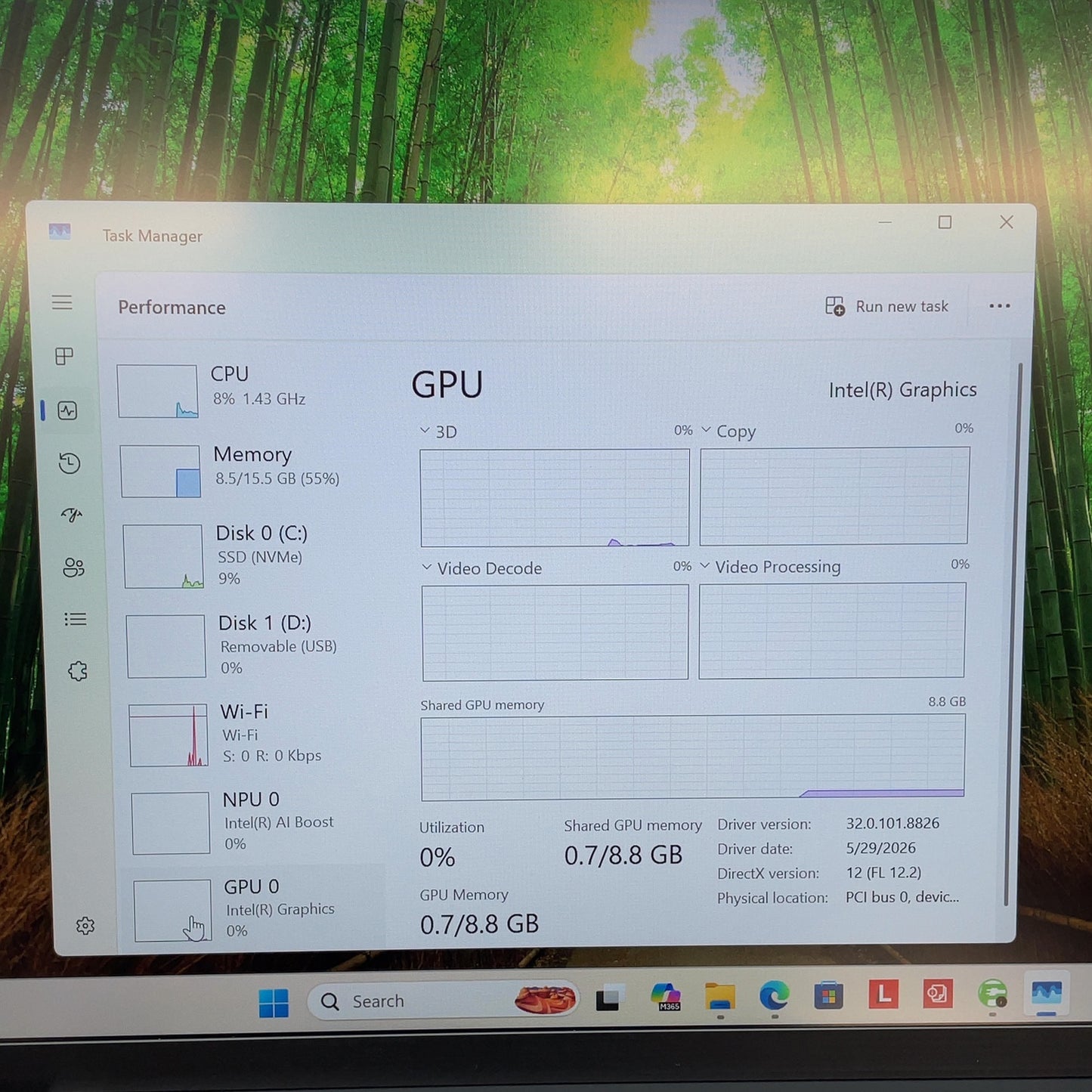
Task: Open the Startup apps sidebar icon
Action: click(72, 515)
